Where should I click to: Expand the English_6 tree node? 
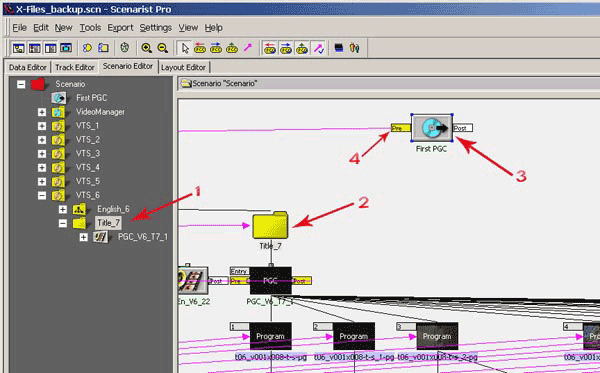coord(63,209)
